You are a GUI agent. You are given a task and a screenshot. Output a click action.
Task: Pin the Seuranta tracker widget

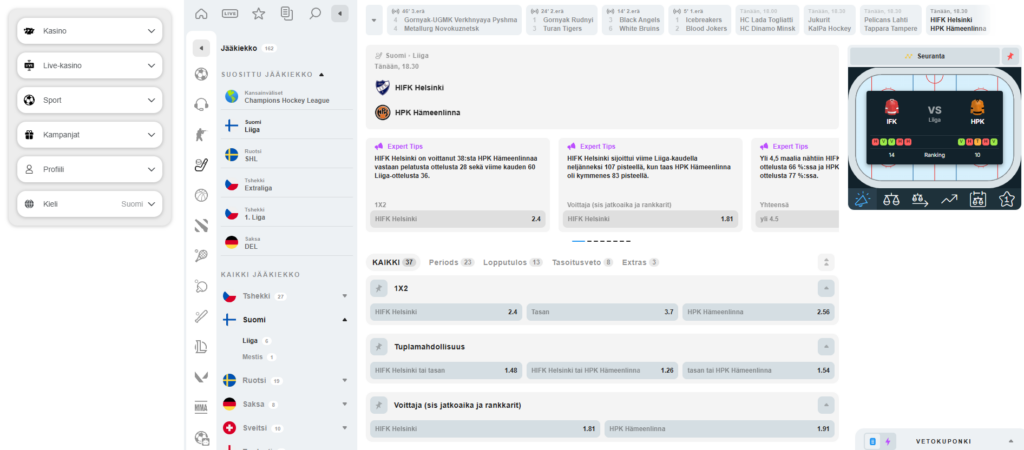[1011, 56]
